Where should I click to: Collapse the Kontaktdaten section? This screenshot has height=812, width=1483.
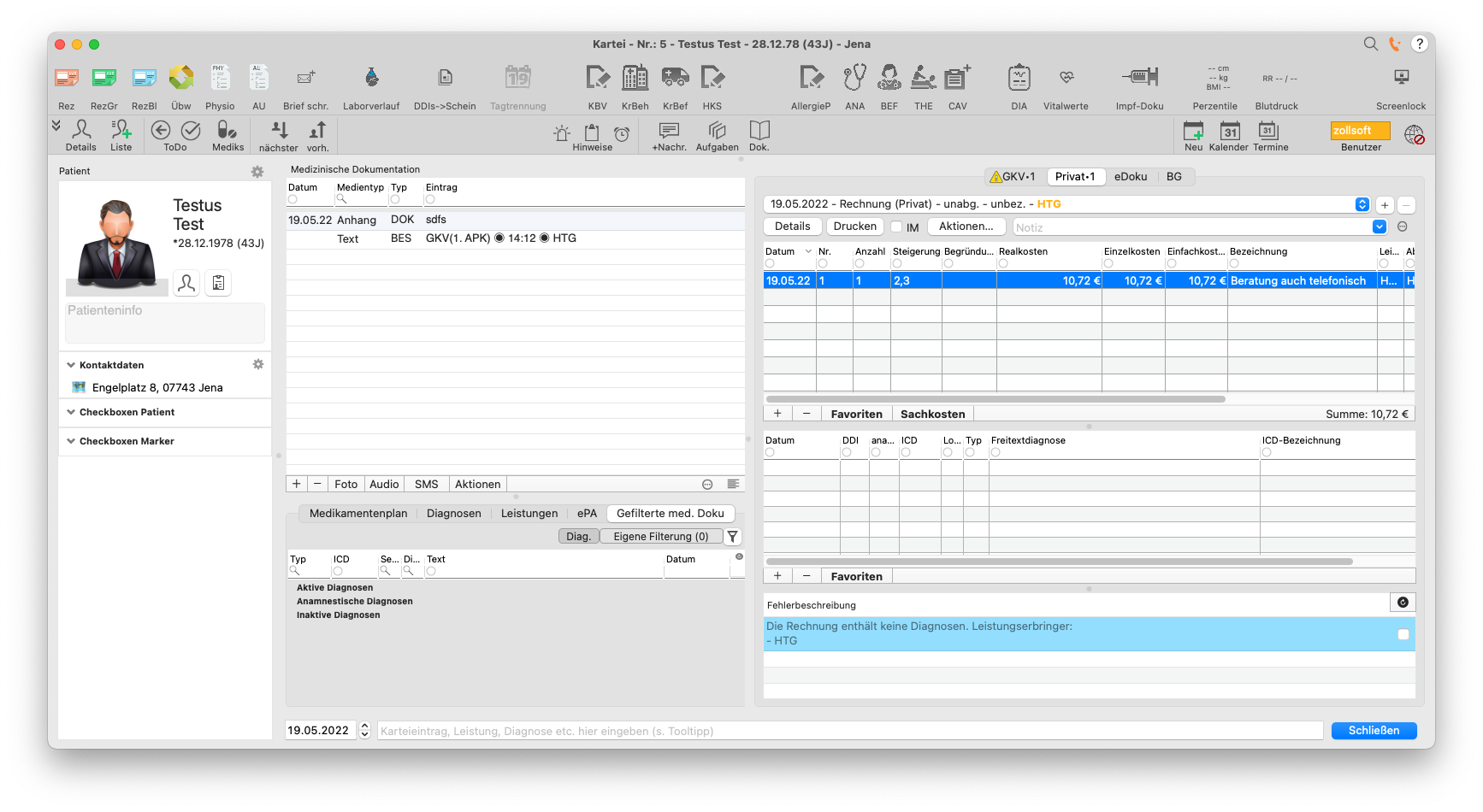pyautogui.click(x=71, y=365)
